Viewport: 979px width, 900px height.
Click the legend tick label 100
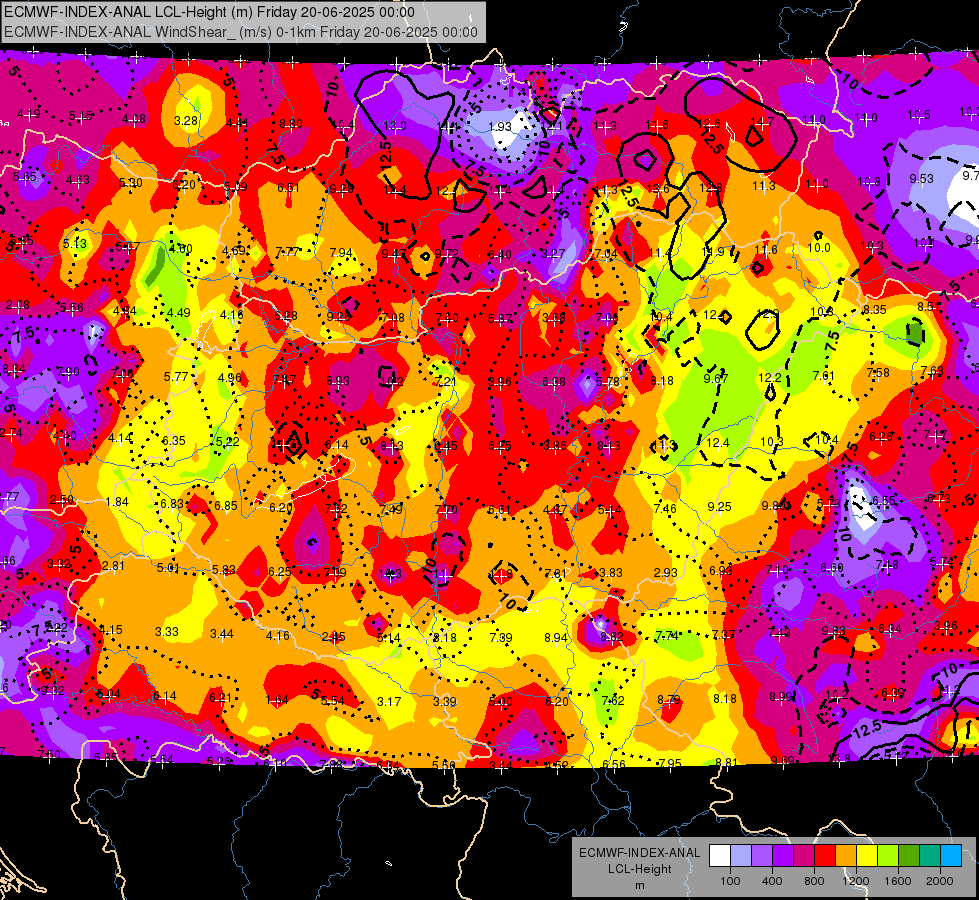pyautogui.click(x=730, y=881)
